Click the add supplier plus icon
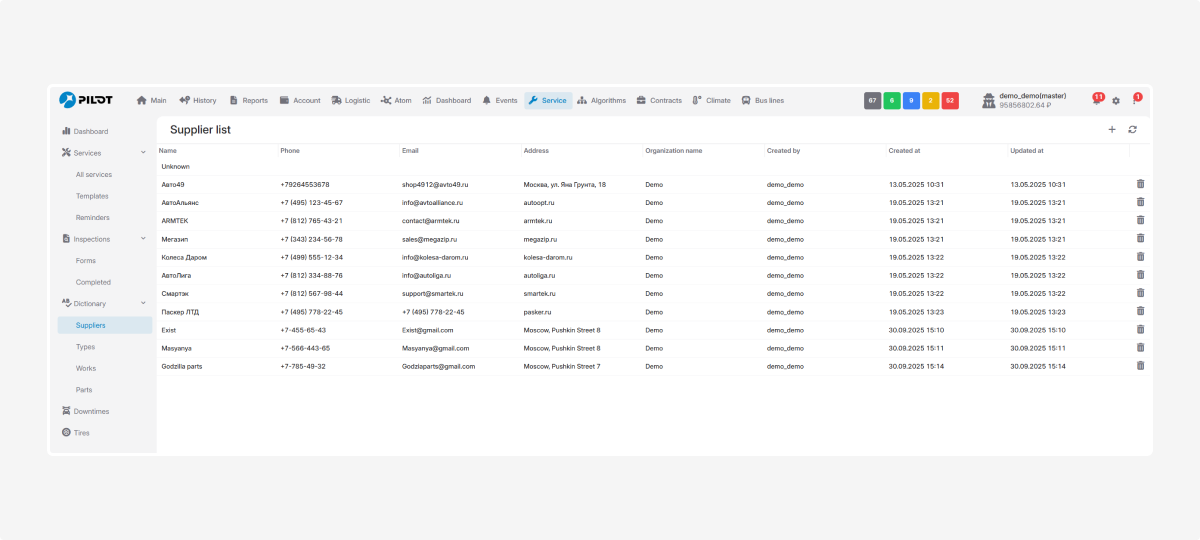 point(1111,129)
